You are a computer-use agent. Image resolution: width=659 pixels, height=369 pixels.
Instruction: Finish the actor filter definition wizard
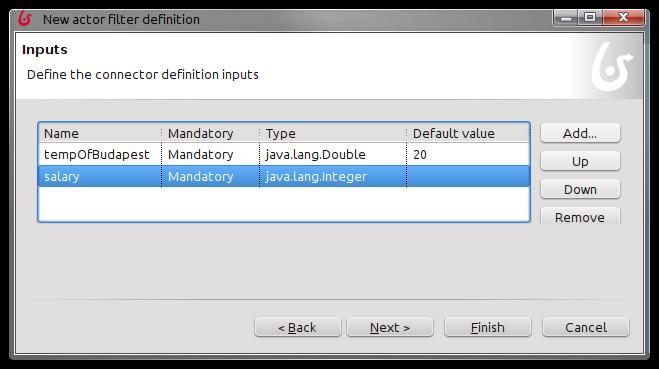pyautogui.click(x=488, y=327)
